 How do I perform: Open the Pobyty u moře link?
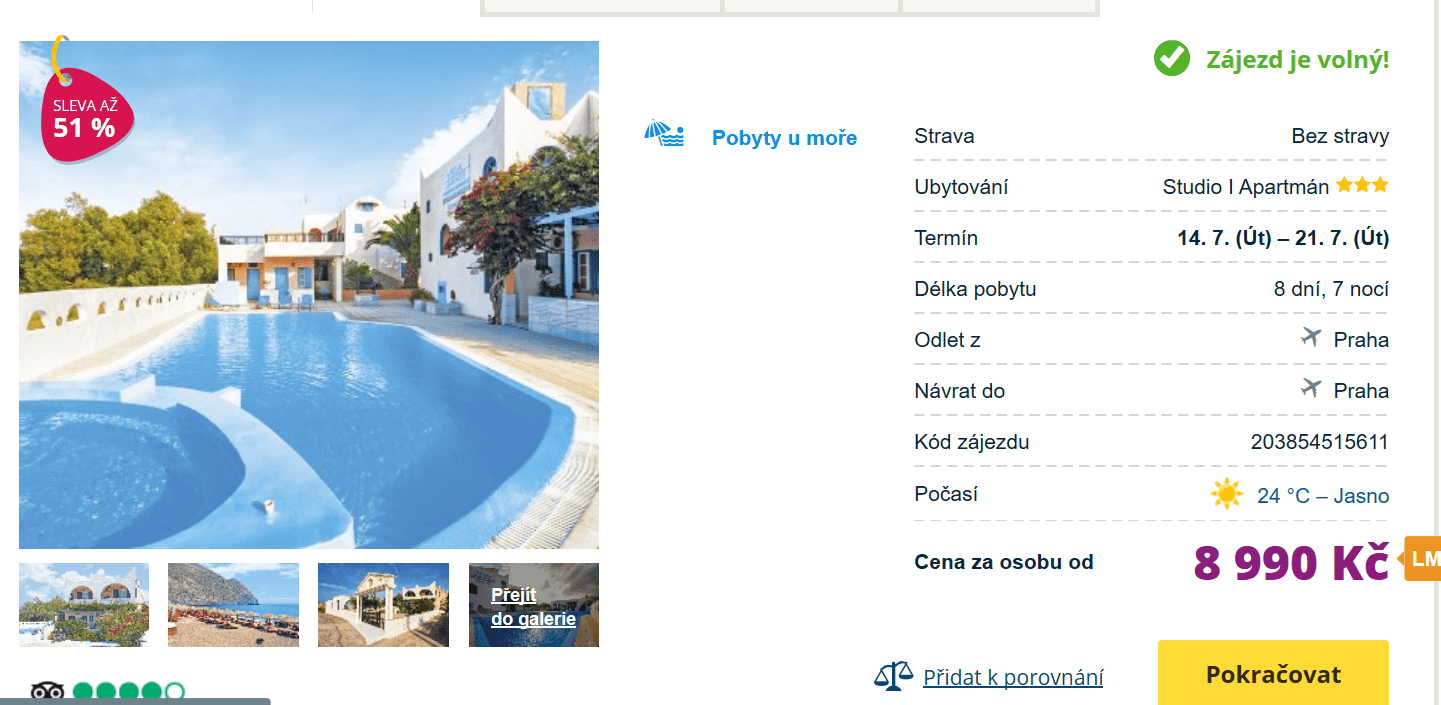[784, 138]
